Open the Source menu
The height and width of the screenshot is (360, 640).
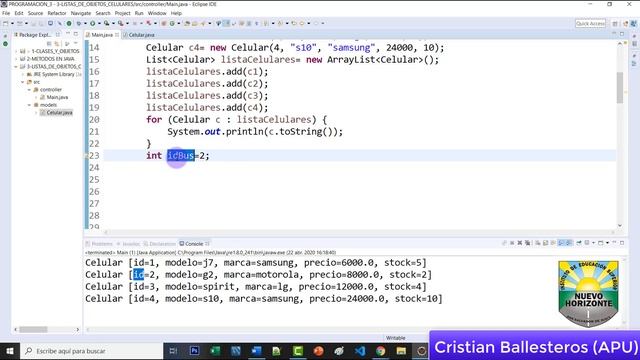[x=35, y=13]
